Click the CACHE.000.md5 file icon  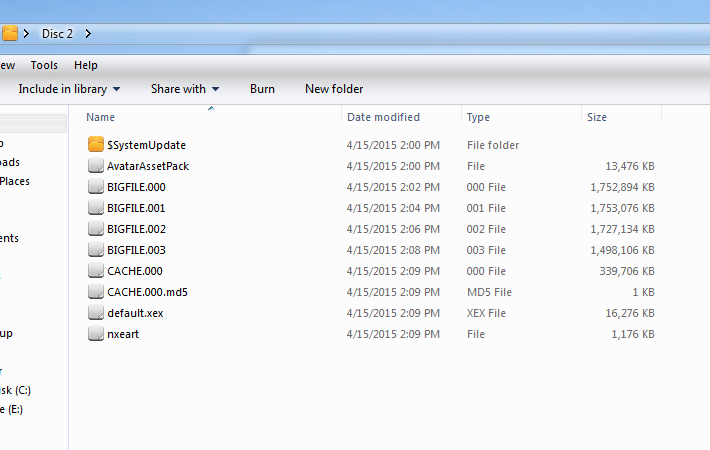click(96, 292)
